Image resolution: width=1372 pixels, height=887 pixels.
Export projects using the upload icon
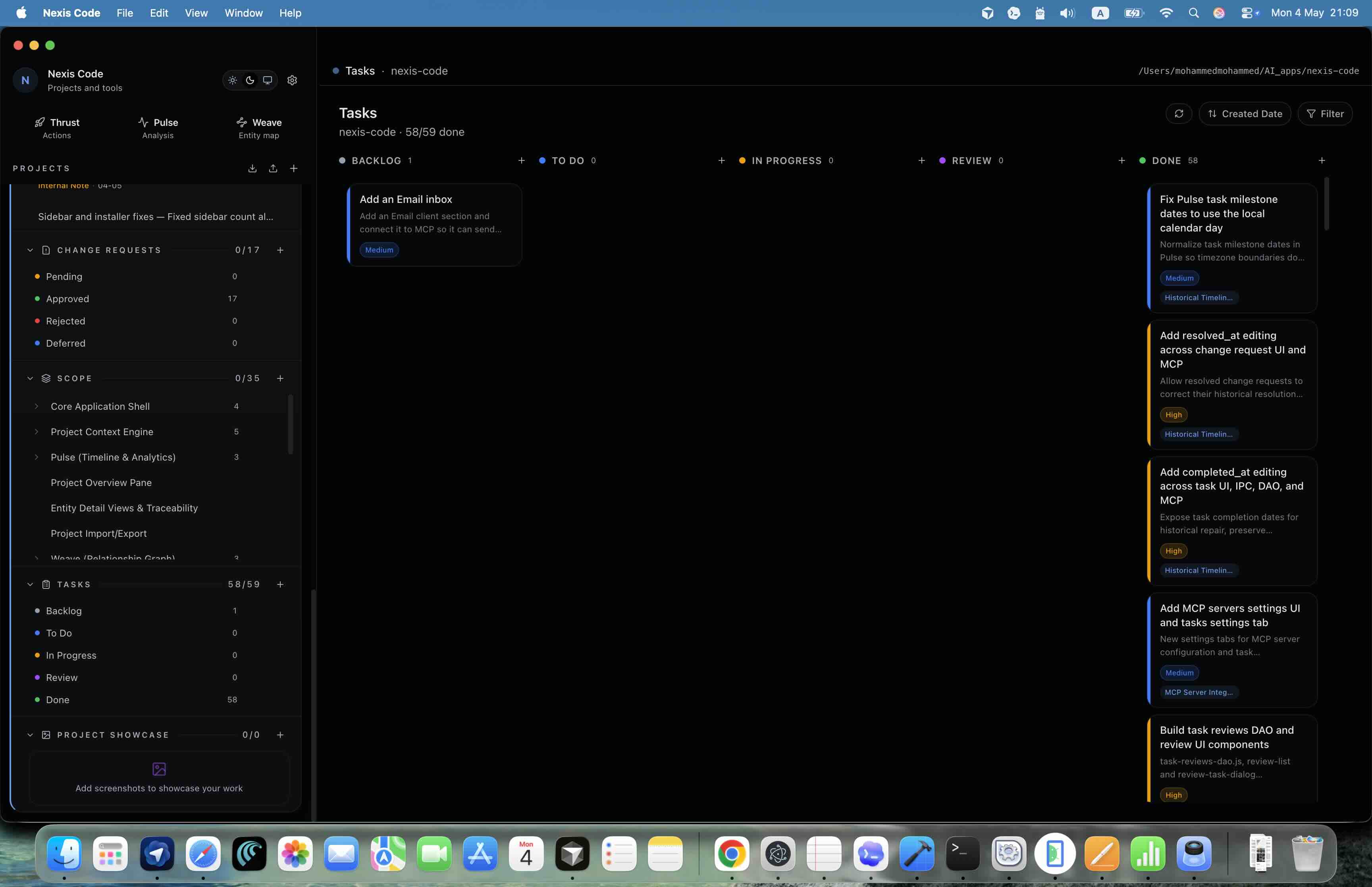point(273,168)
